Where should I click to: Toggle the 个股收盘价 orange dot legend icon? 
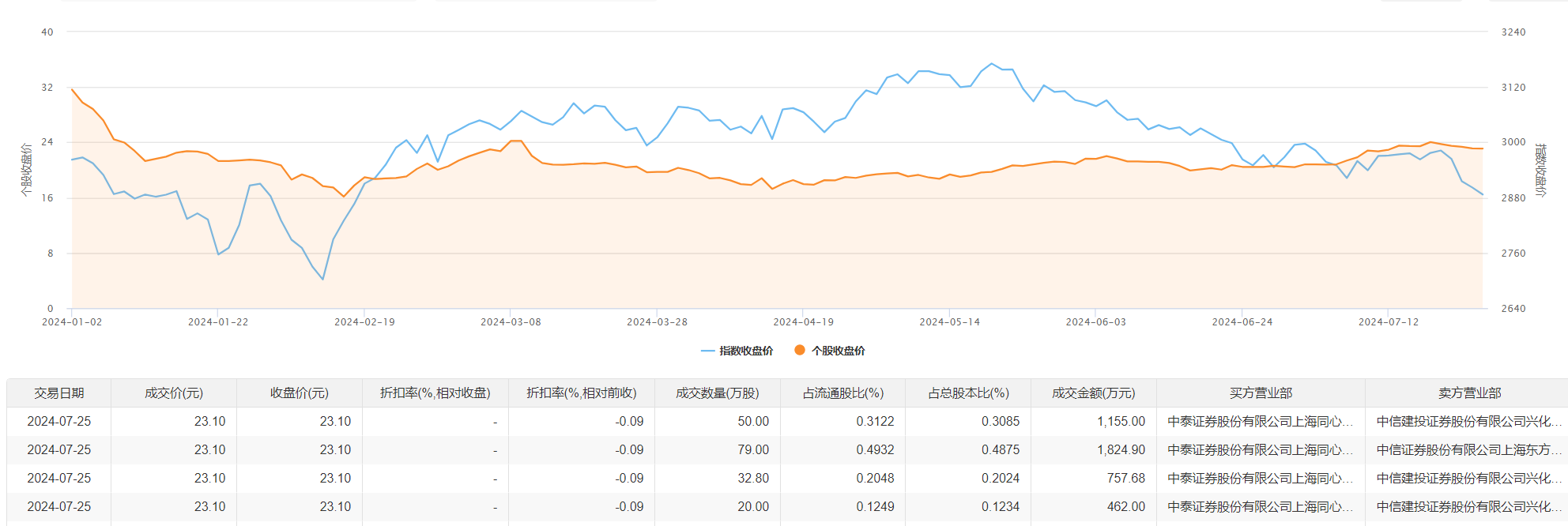[x=800, y=351]
